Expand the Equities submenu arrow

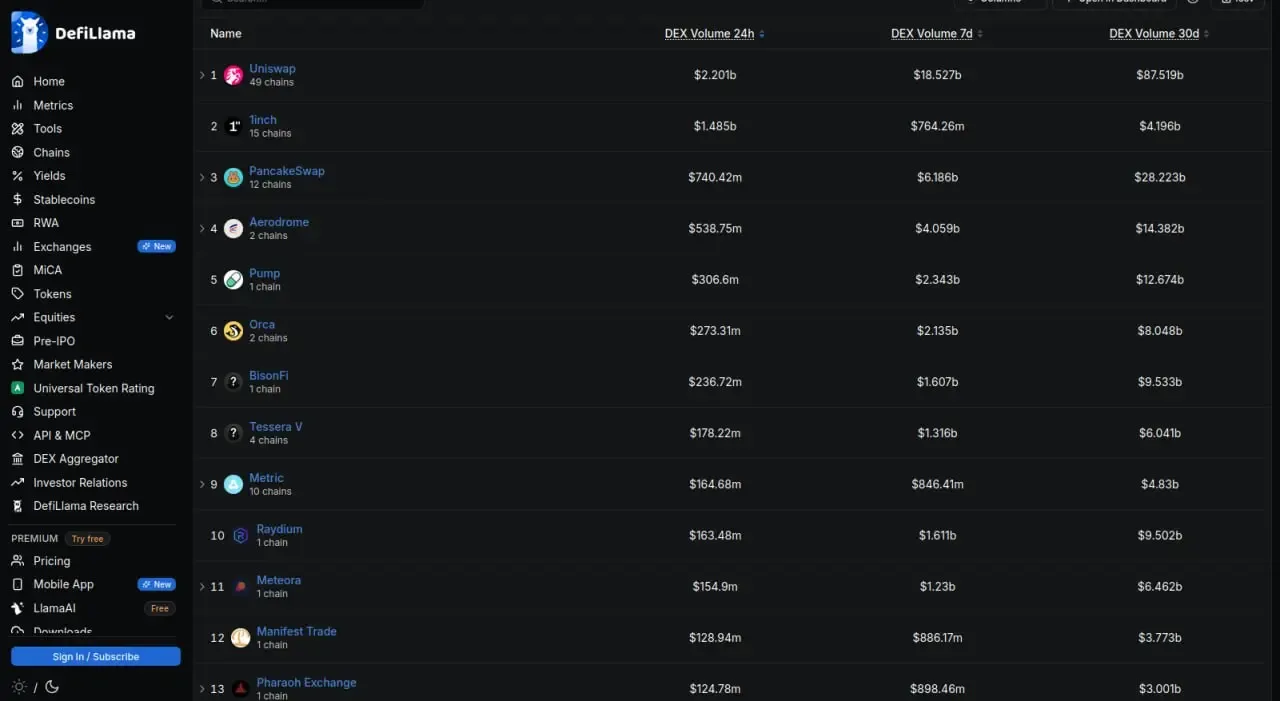[169, 318]
